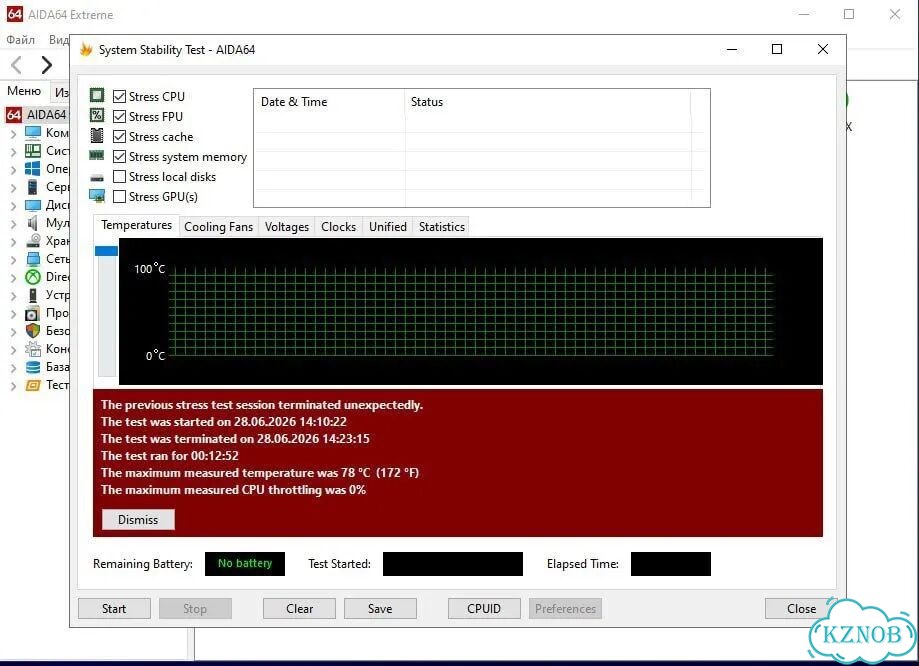Expand the network tree node chevron
Image resolution: width=919 pixels, height=666 pixels.
[x=13, y=260]
